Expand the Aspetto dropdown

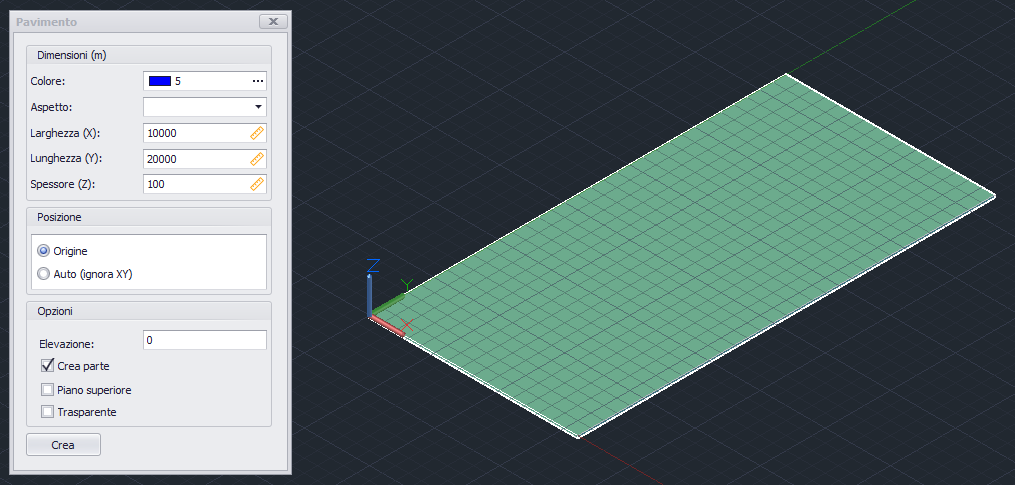258,106
